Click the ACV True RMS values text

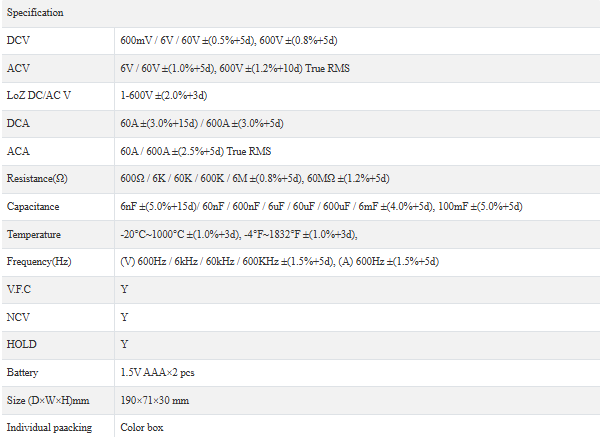[234, 68]
